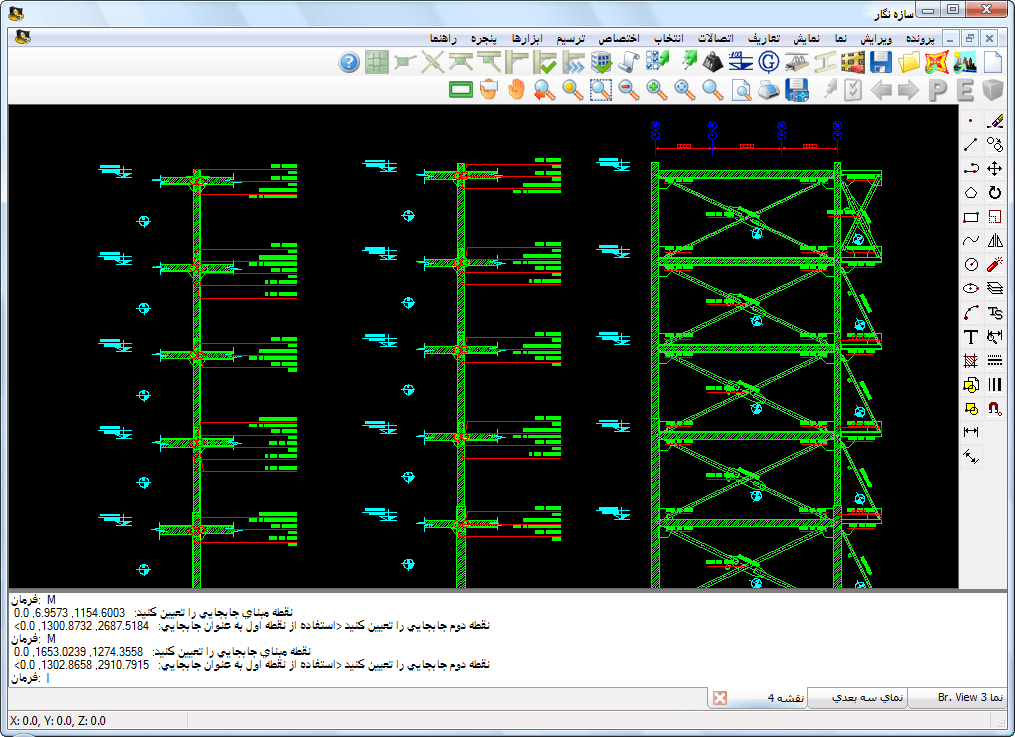Click the Move tool with four arrows
This screenshot has height=737, width=1015.
(x=995, y=169)
